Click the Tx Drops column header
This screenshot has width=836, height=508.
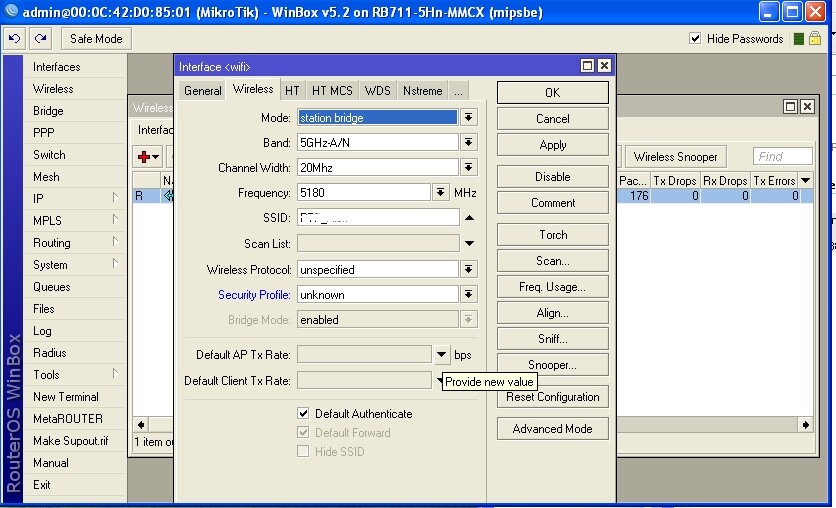[674, 181]
